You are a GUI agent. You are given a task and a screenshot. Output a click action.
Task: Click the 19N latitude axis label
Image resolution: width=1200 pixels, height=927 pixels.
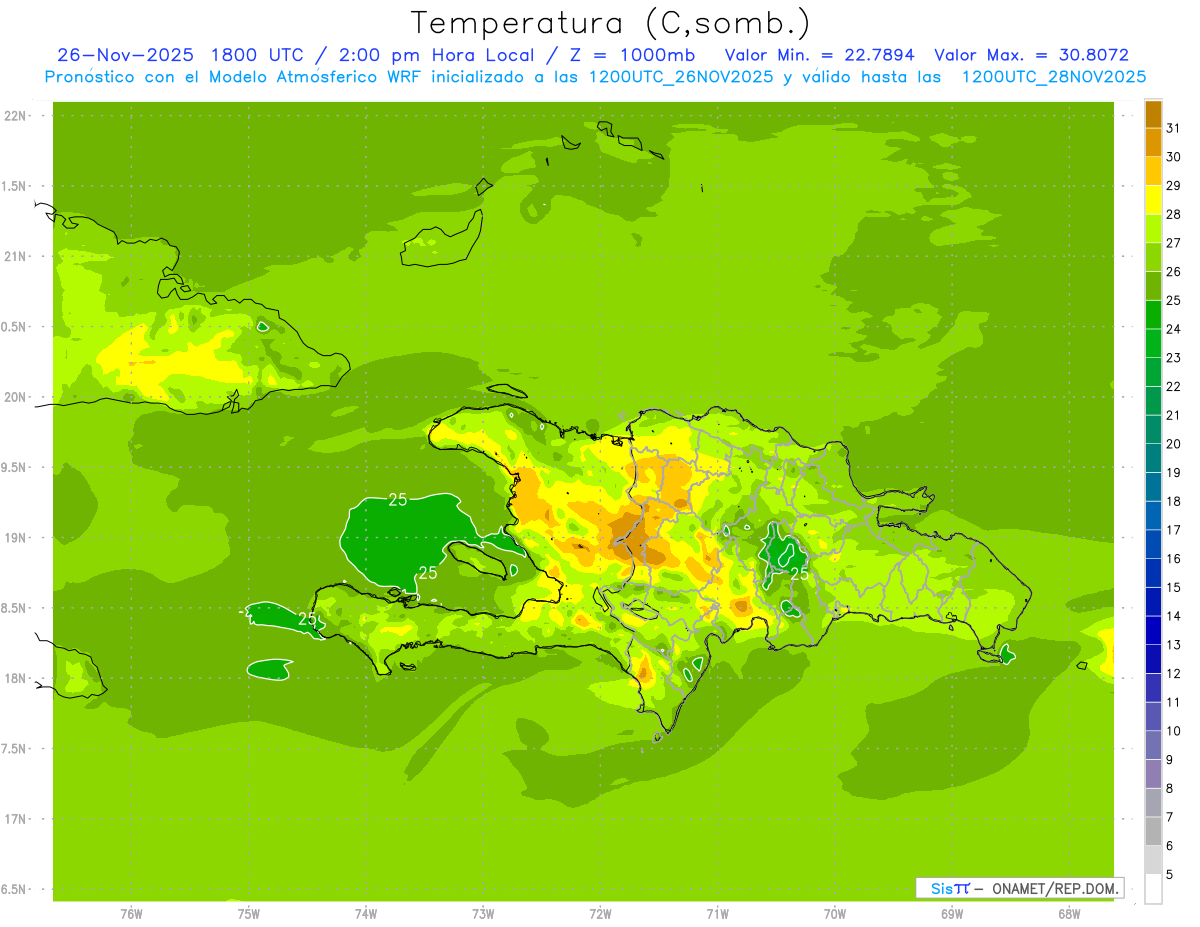16,538
